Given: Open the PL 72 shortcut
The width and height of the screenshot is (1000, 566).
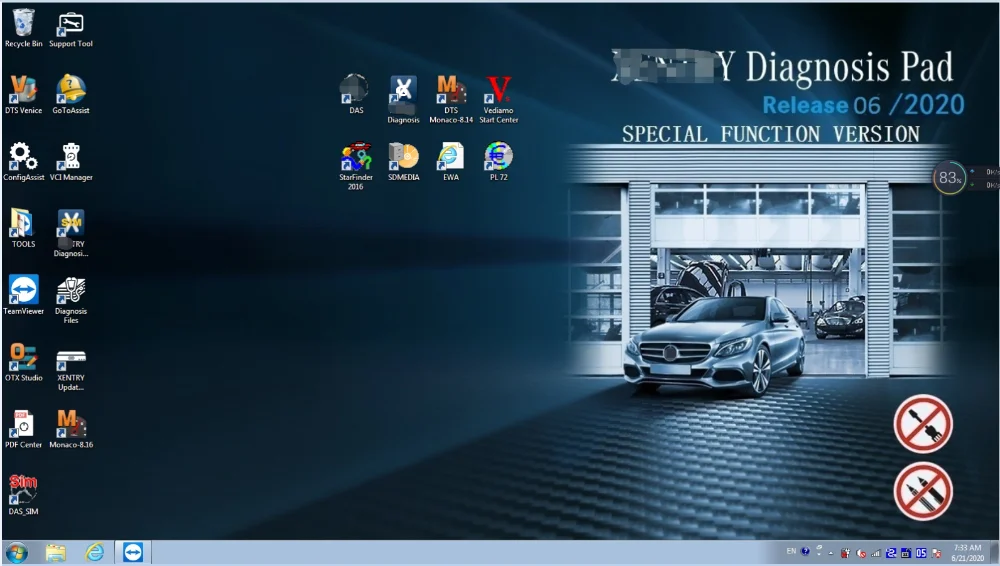Looking at the screenshot, I should click(x=499, y=161).
